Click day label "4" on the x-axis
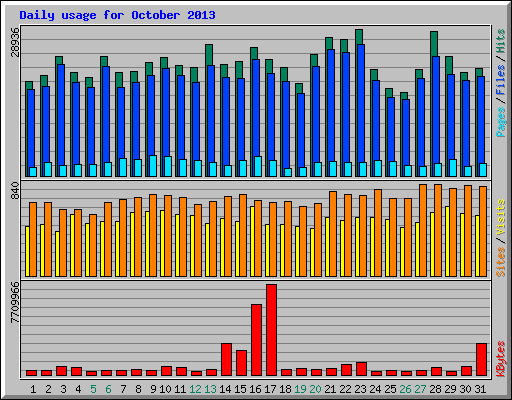The image size is (512, 400). (x=78, y=389)
